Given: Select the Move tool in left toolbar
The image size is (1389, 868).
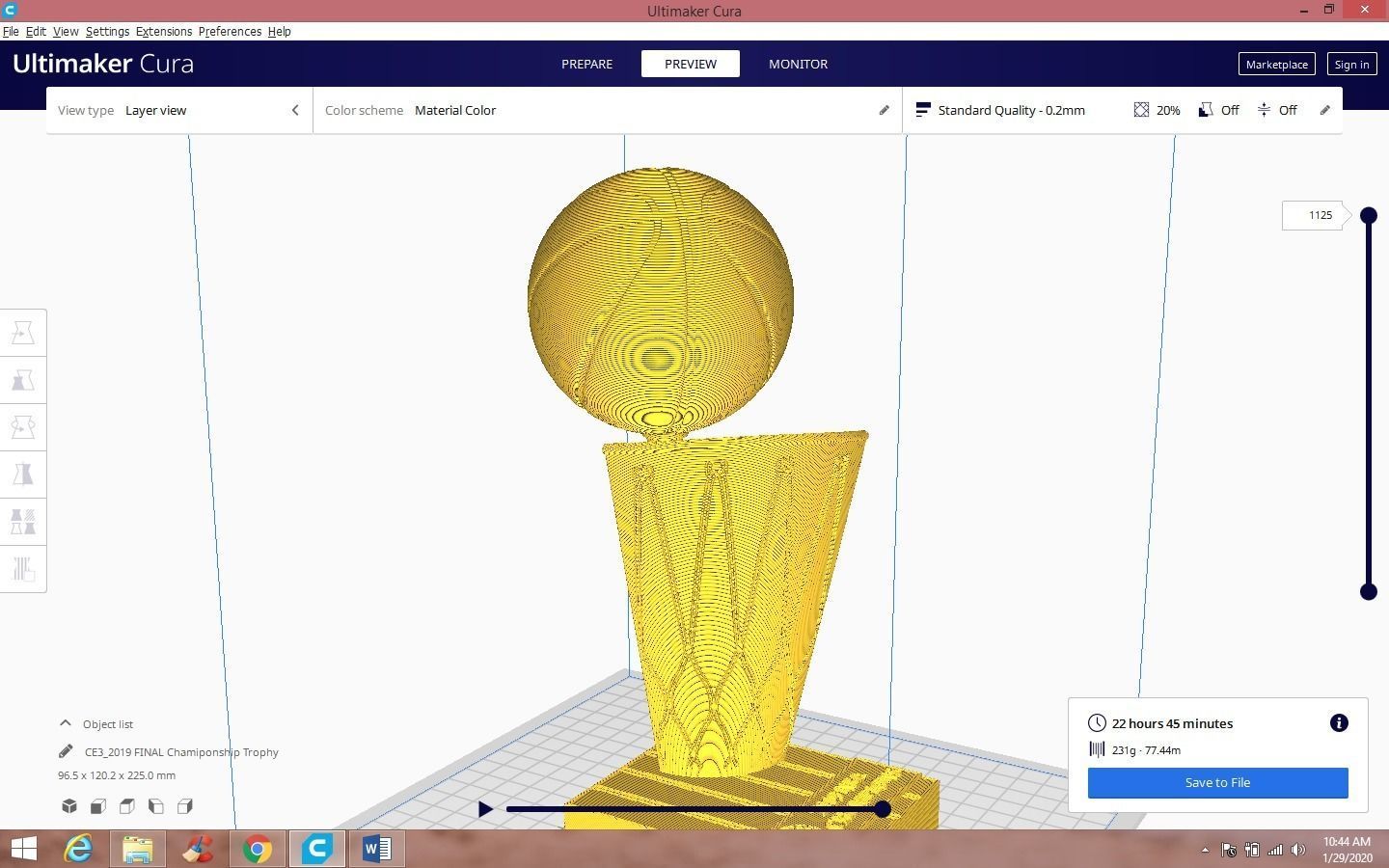Looking at the screenshot, I should [x=23, y=333].
